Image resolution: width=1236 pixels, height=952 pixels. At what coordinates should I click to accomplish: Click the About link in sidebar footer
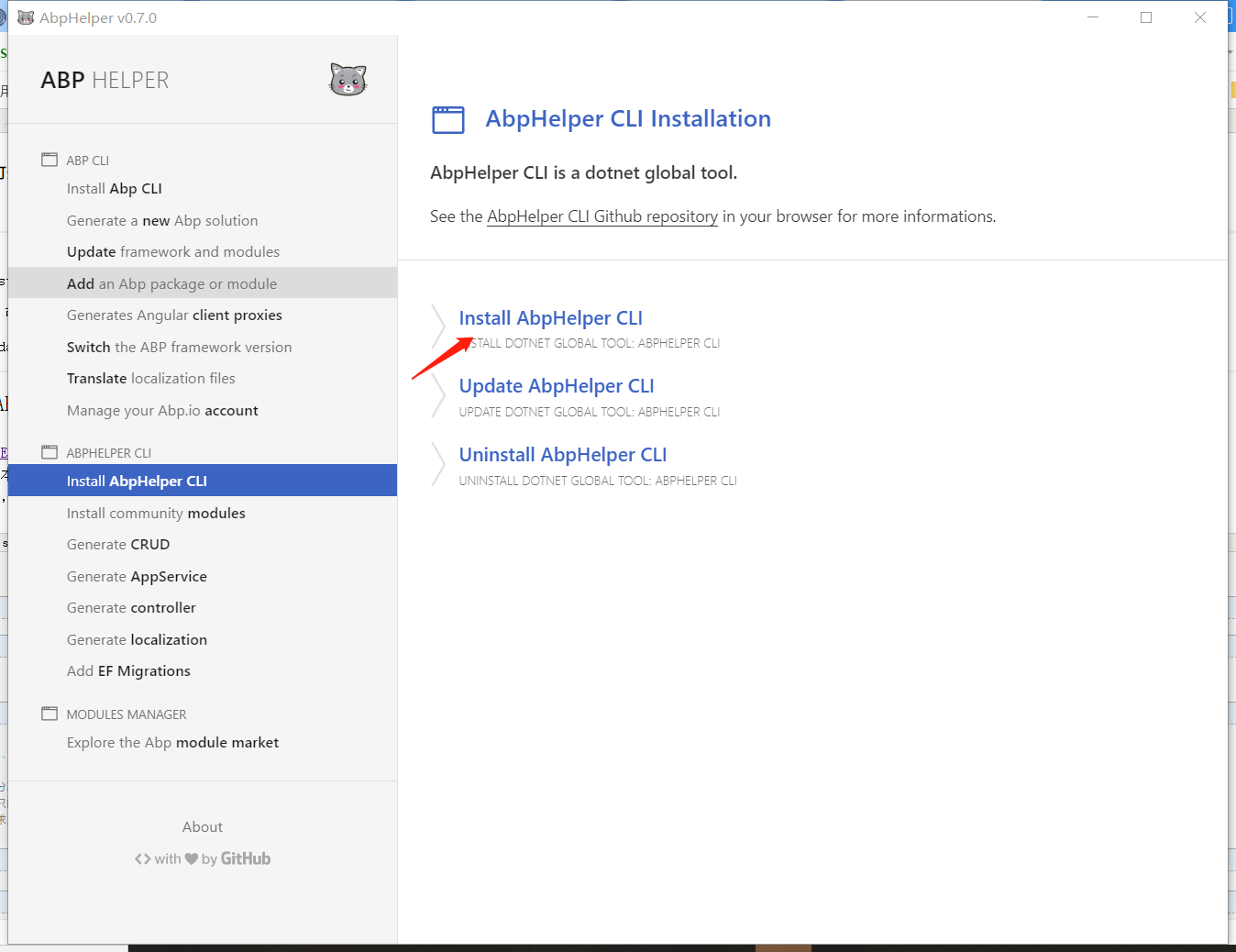point(203,826)
